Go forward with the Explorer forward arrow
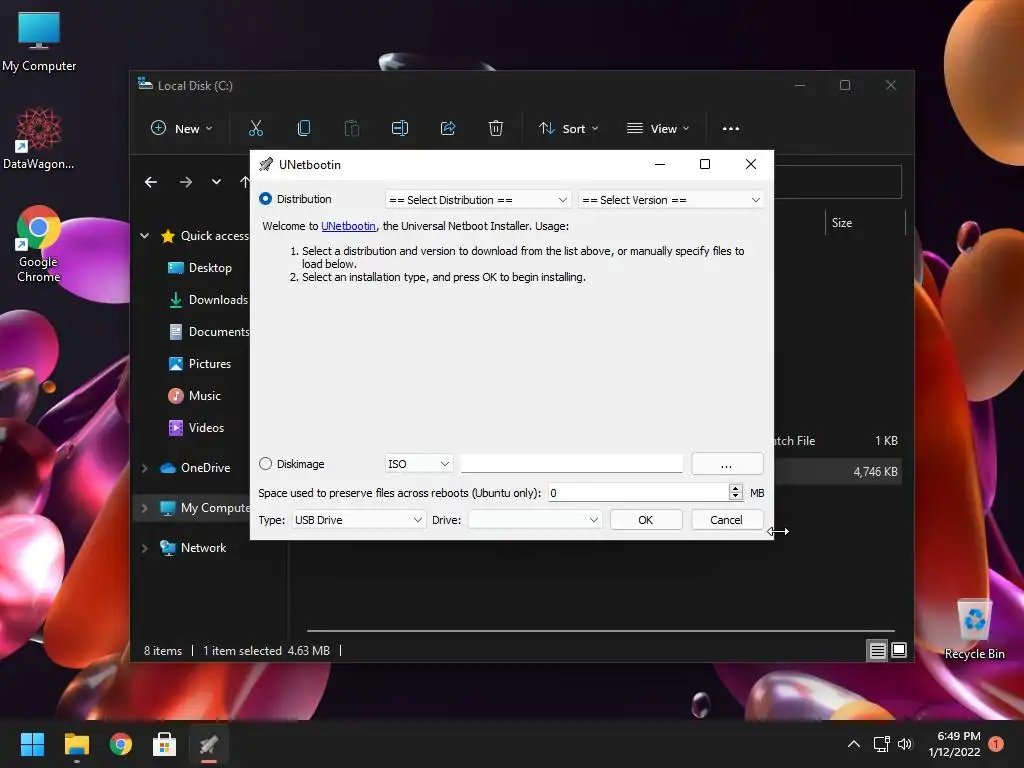 pos(186,182)
